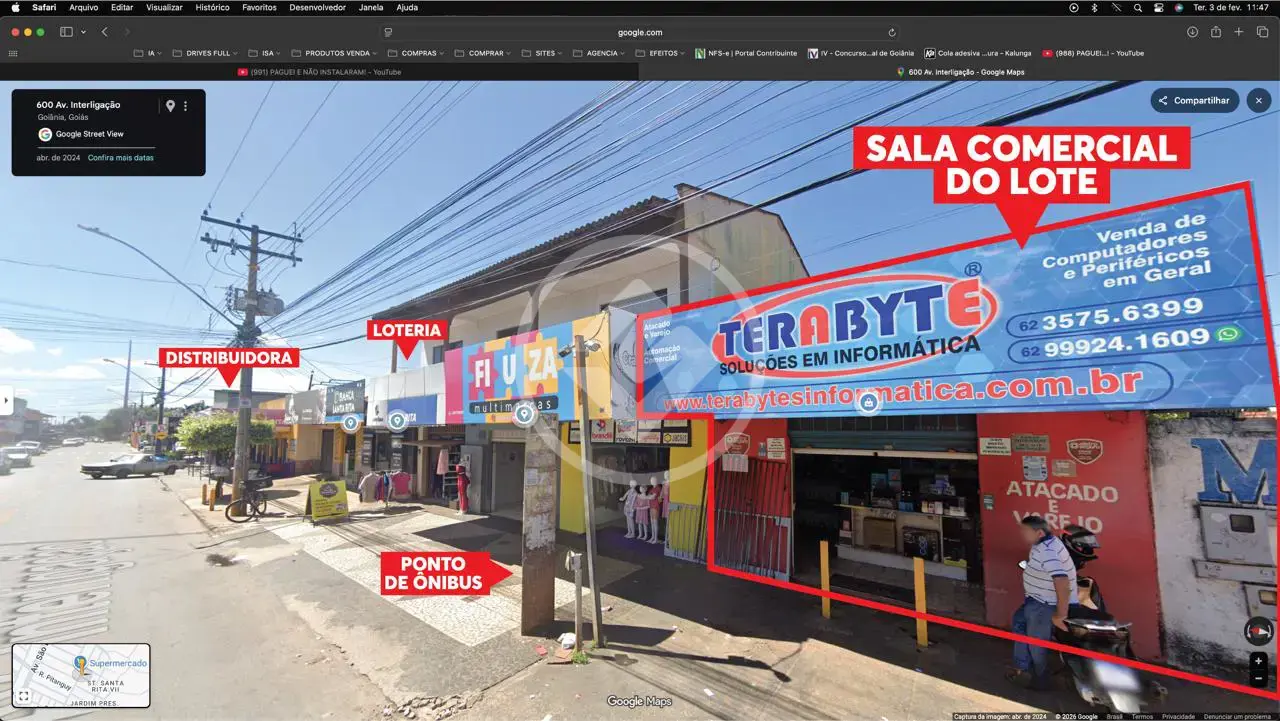Open macOS Control Center icon
The width and height of the screenshot is (1280, 721).
[1158, 7]
